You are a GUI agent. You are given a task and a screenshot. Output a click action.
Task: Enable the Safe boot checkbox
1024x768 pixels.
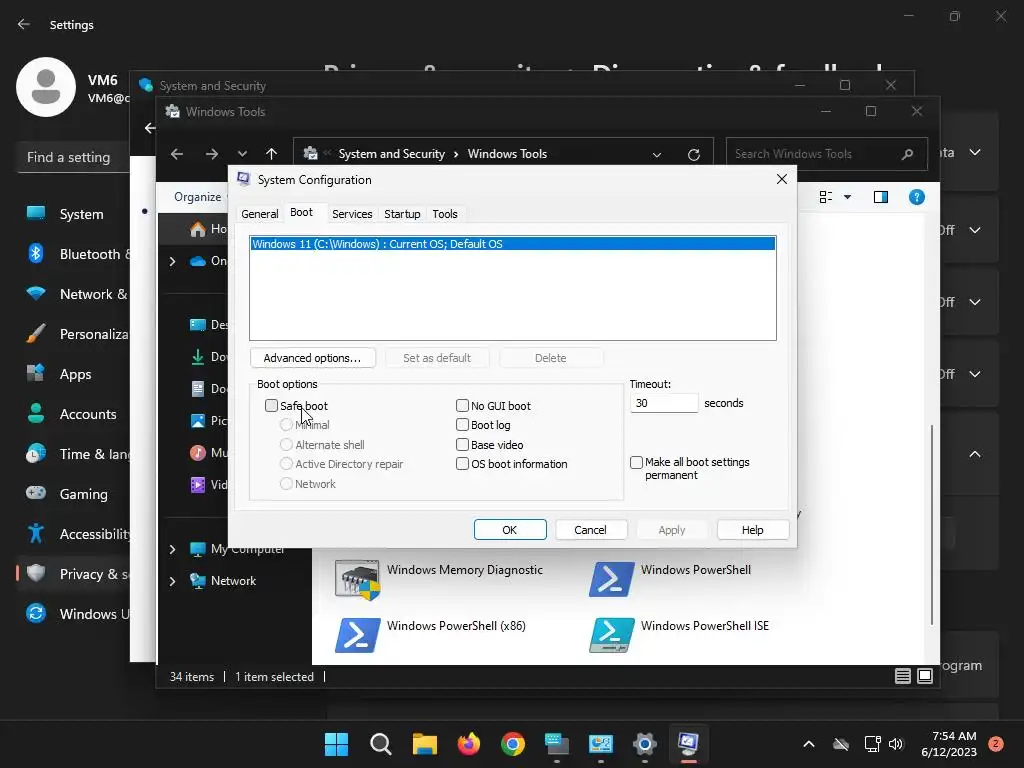[x=271, y=406]
